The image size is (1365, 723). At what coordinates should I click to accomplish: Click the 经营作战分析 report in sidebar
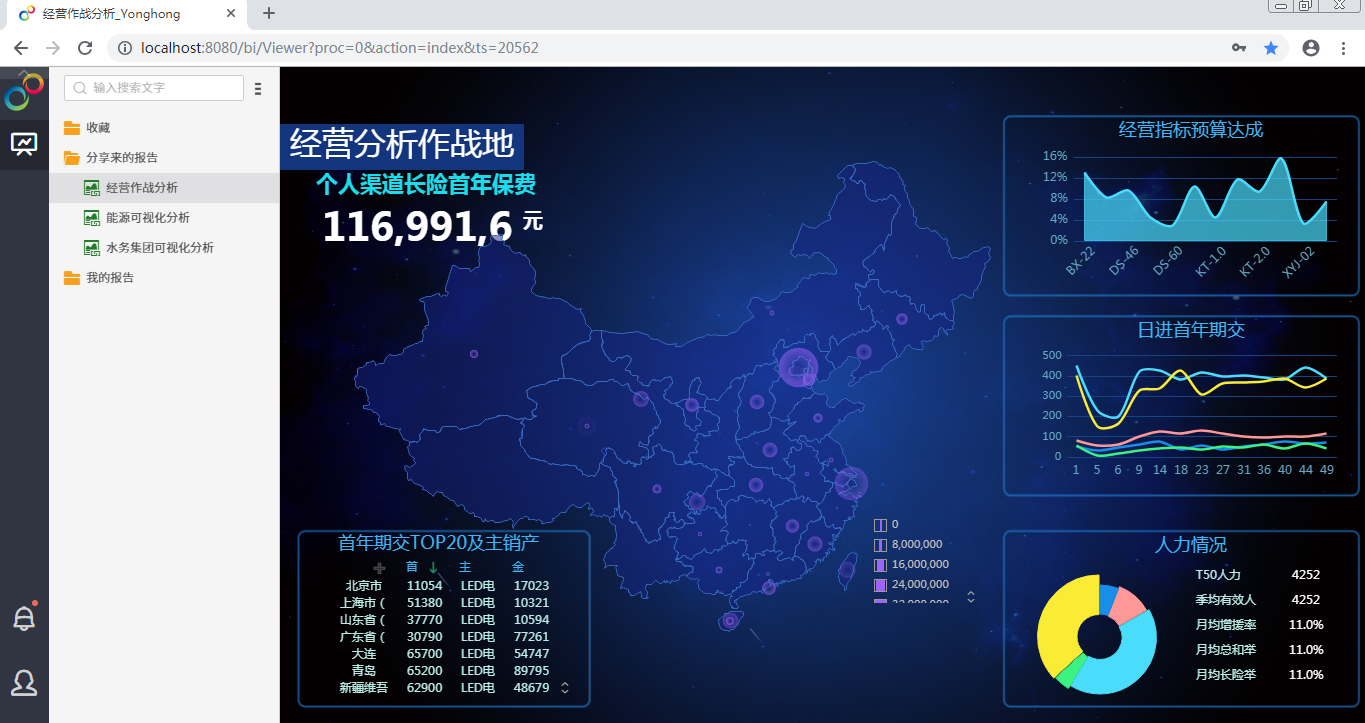[x=141, y=188]
